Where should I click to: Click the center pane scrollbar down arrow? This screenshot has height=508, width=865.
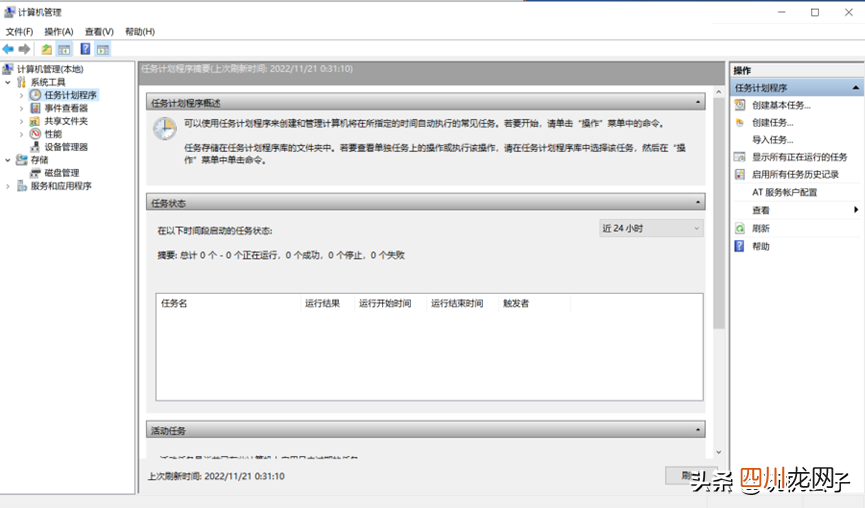coord(718,452)
